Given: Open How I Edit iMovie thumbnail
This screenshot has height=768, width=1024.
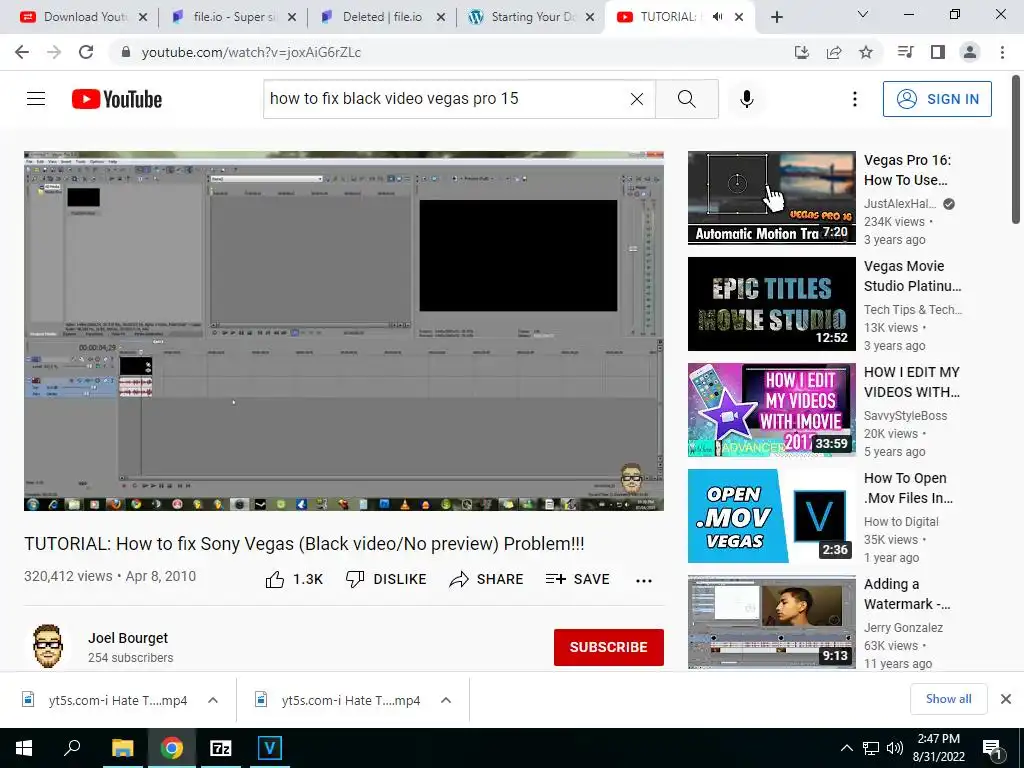Looking at the screenshot, I should point(771,409).
